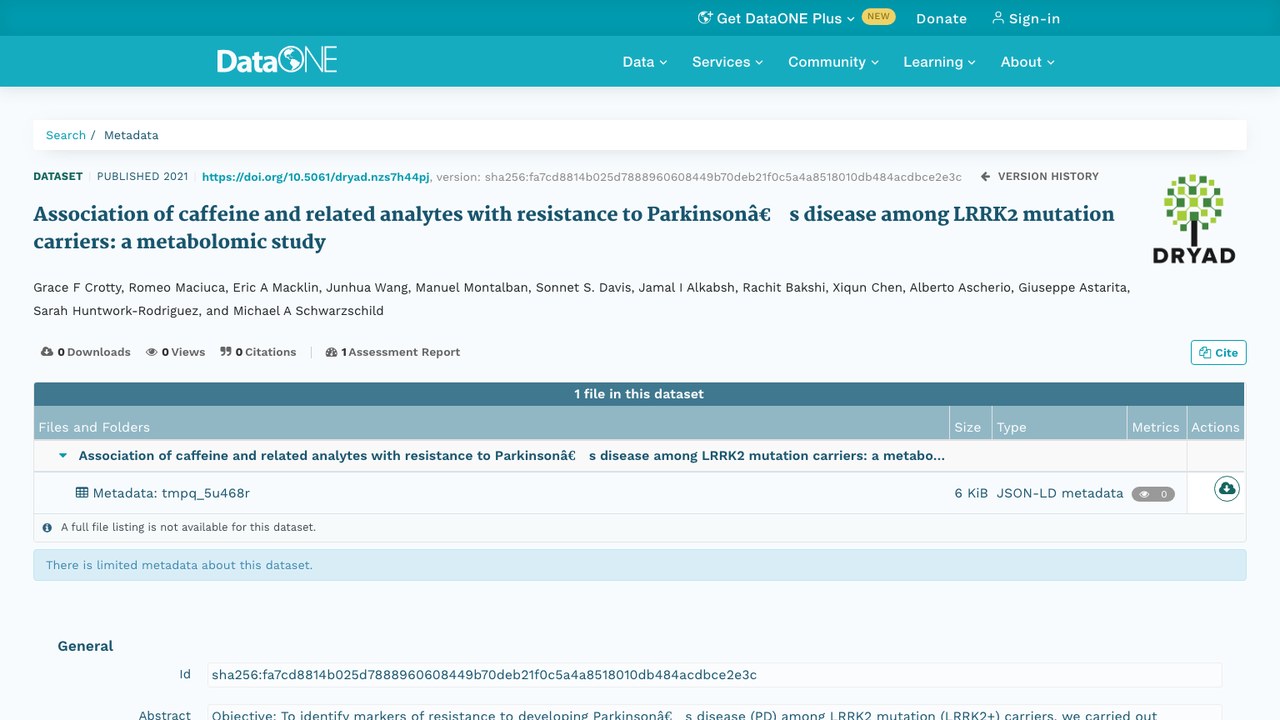
Task: Open the dryad DOI link
Action: pos(315,177)
